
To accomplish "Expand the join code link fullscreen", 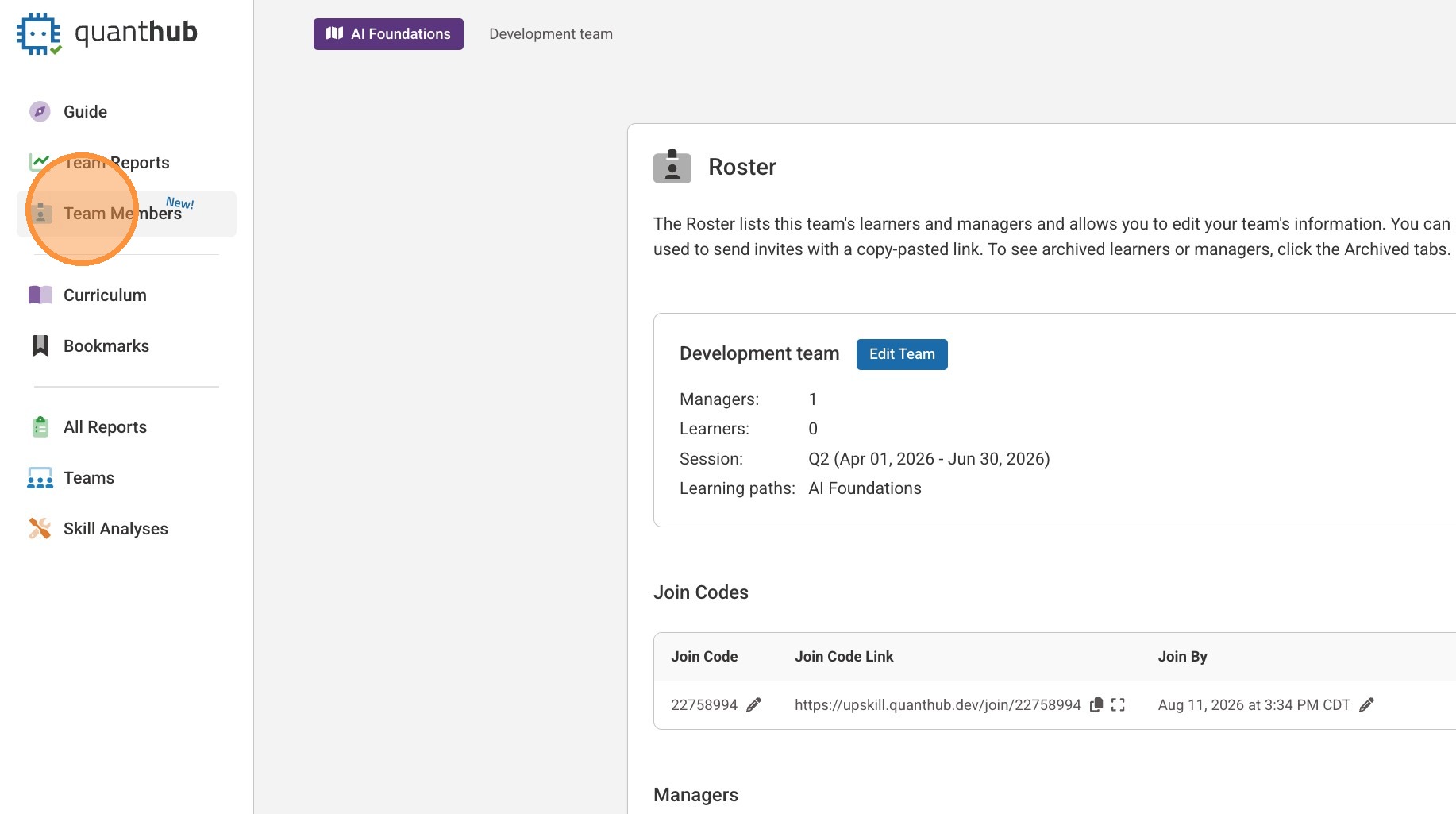I will (1118, 705).
